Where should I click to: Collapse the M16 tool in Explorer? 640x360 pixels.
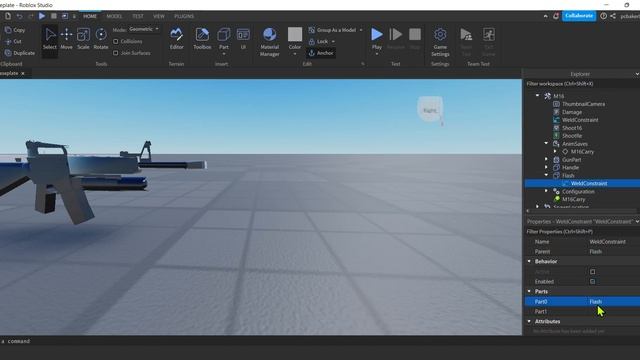[x=538, y=96]
